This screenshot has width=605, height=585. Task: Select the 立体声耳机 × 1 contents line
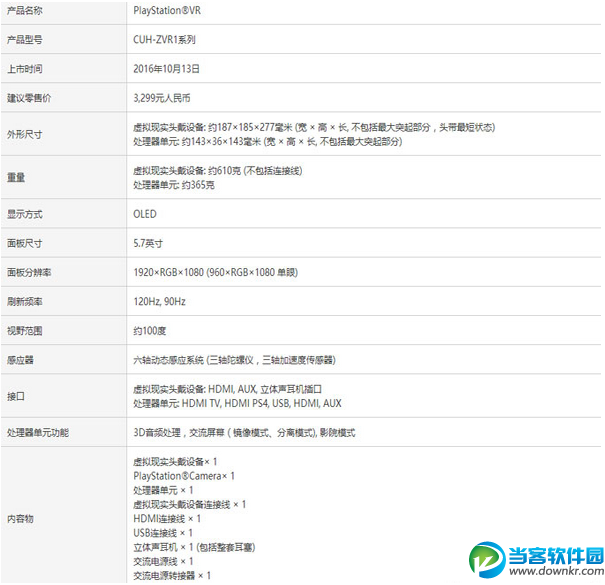click(x=194, y=547)
